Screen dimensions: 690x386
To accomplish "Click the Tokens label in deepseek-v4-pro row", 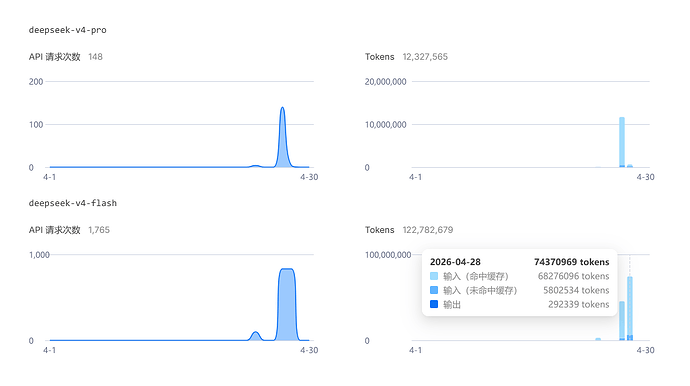I will coord(379,57).
